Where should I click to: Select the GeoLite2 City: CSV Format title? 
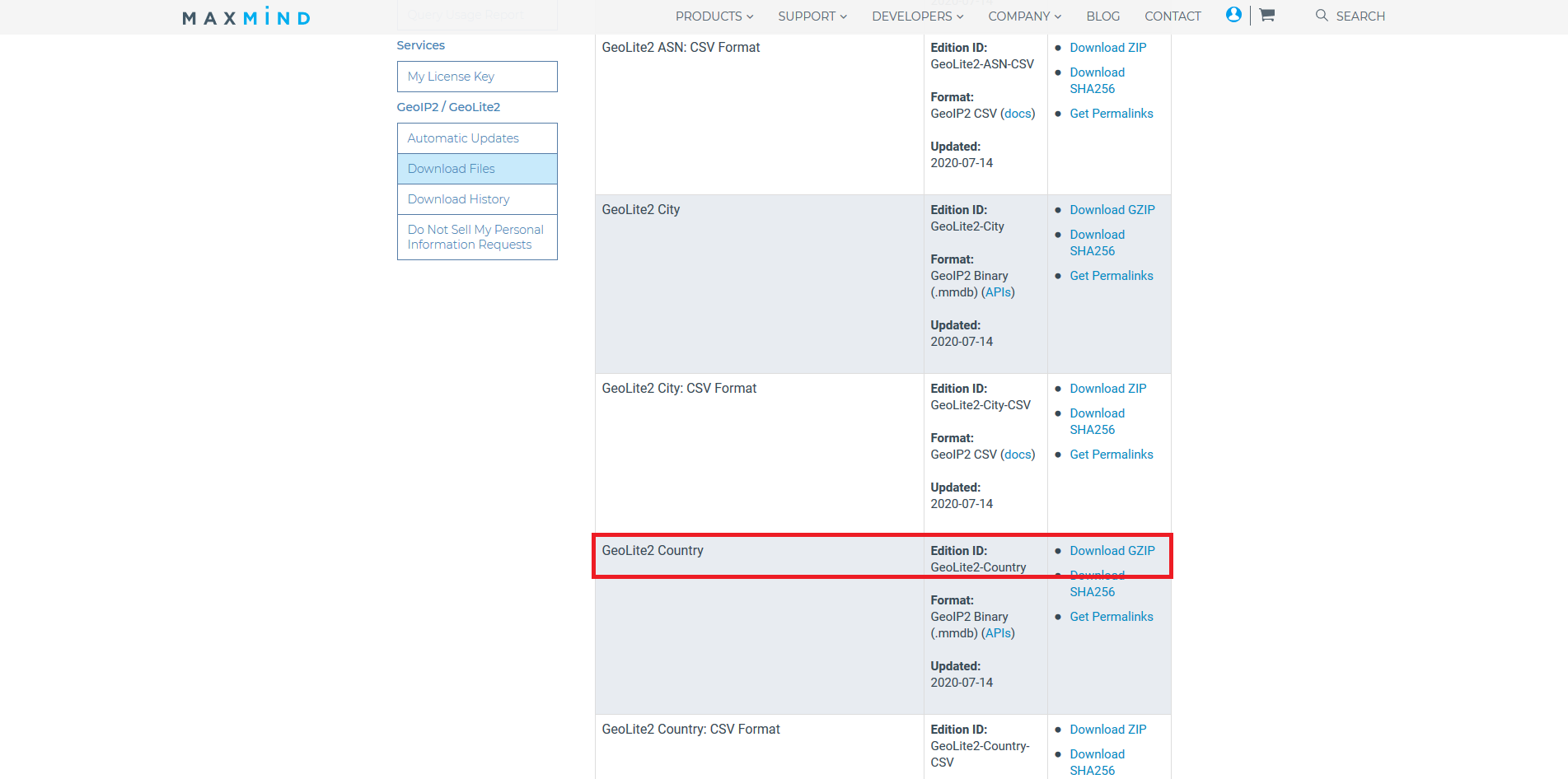pos(679,389)
